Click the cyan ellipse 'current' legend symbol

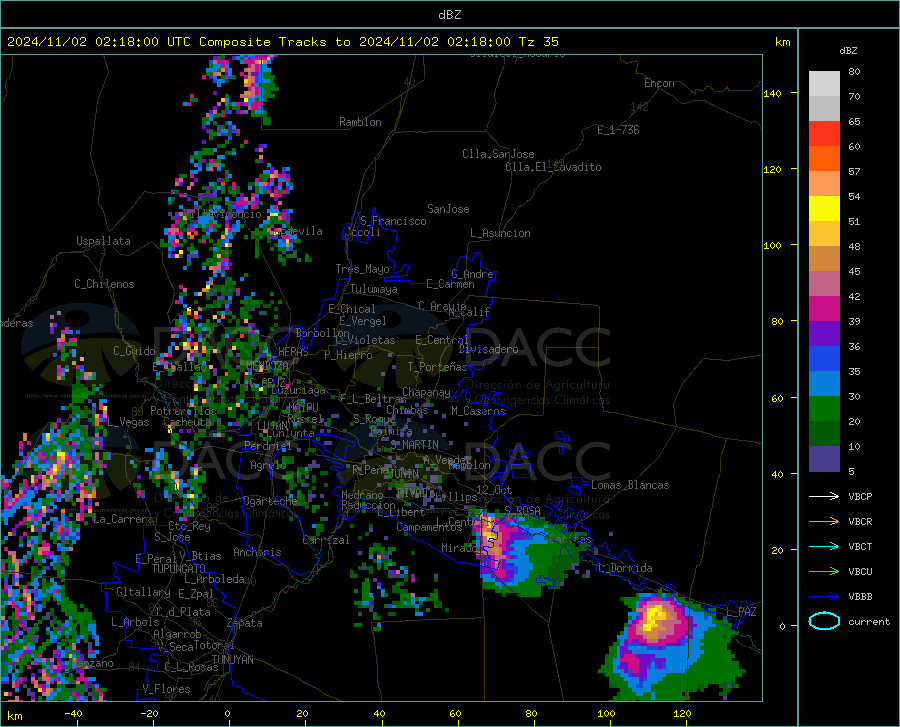[824, 621]
